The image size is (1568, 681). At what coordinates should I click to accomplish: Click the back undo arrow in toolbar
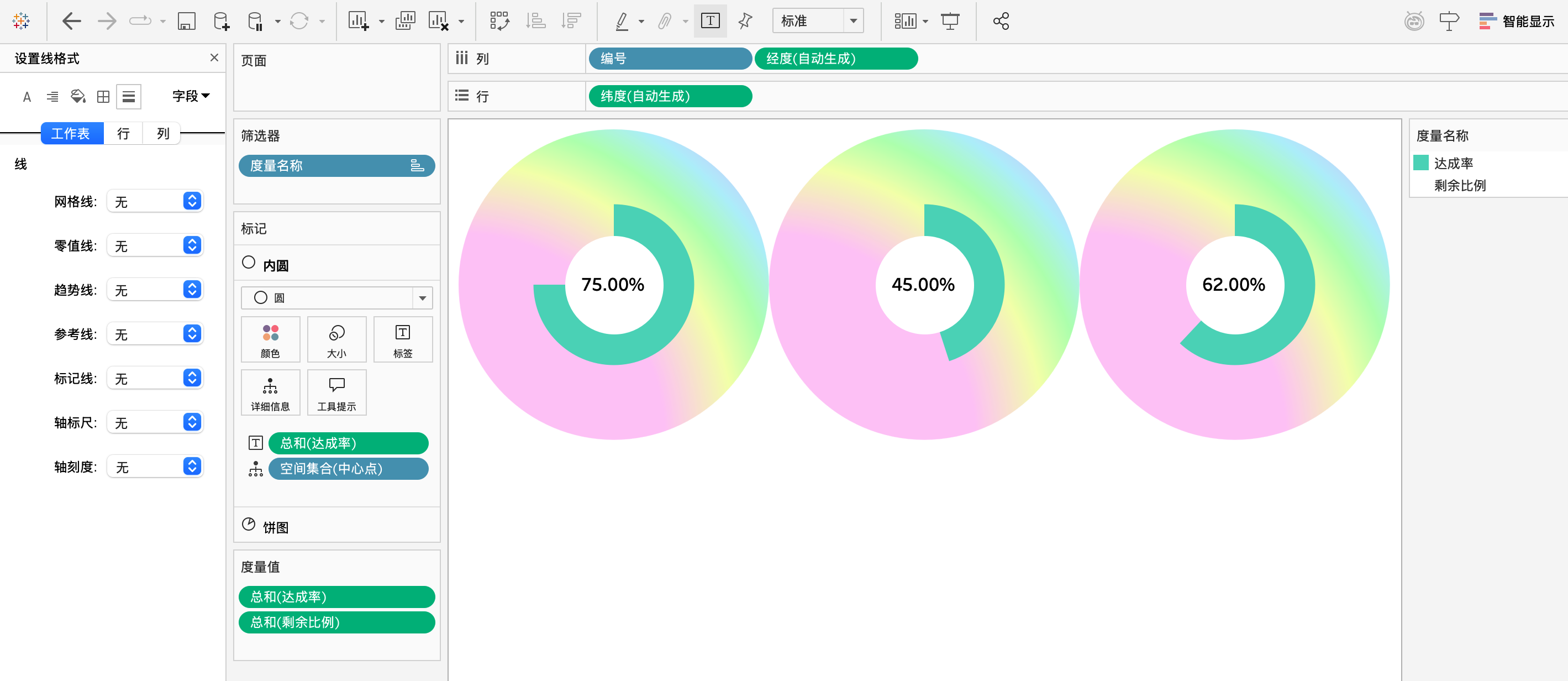[x=71, y=22]
